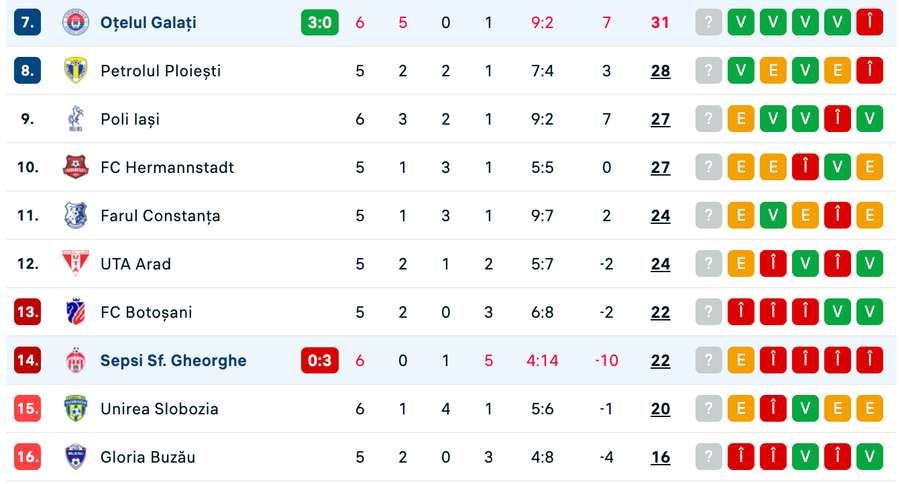Click the Poli Iași club crest

[75, 119]
